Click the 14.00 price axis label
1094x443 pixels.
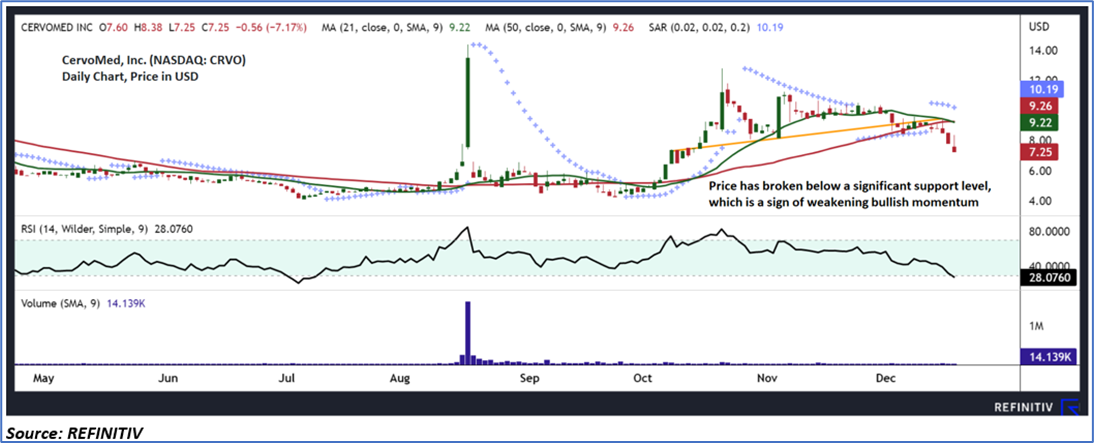click(1044, 51)
